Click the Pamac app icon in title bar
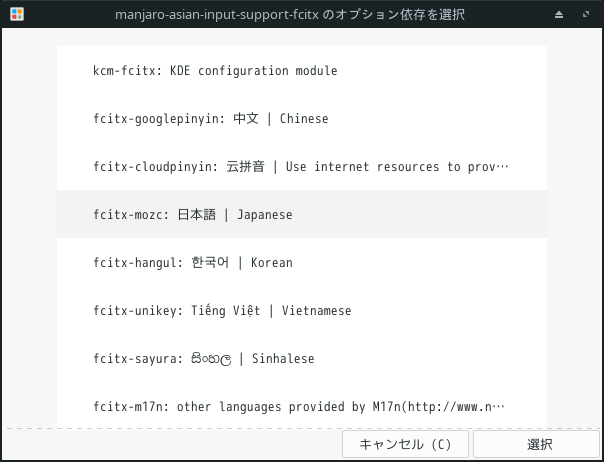The width and height of the screenshot is (604, 462). (x=17, y=14)
